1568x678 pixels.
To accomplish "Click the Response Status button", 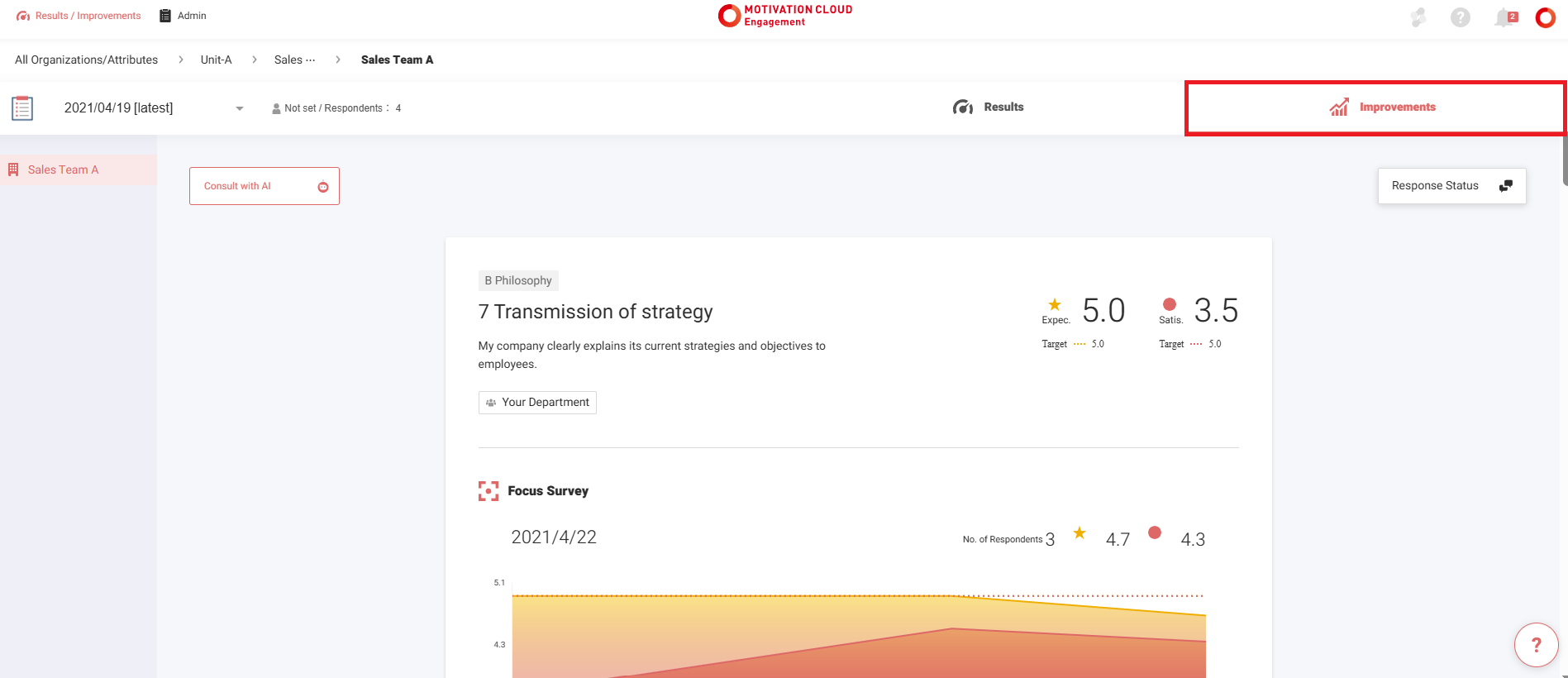I will tap(1451, 186).
